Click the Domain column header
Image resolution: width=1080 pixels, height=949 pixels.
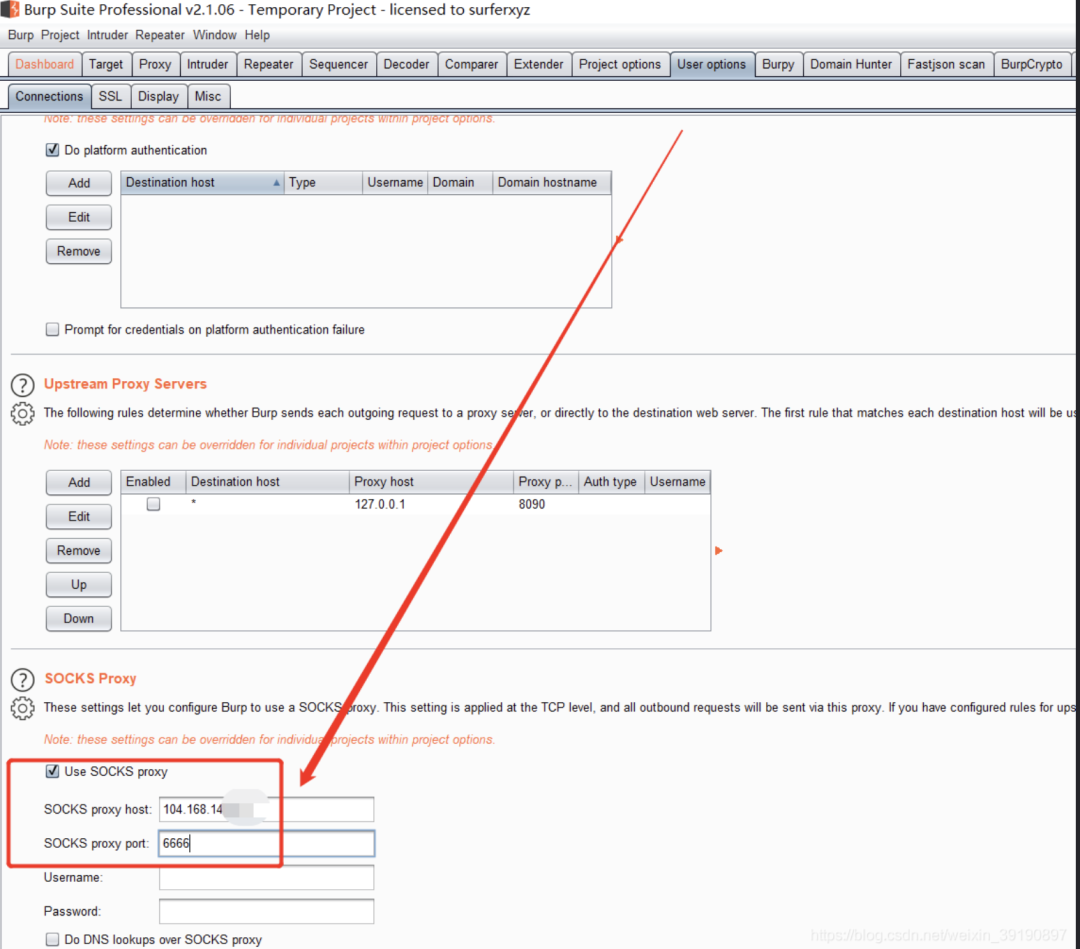460,182
